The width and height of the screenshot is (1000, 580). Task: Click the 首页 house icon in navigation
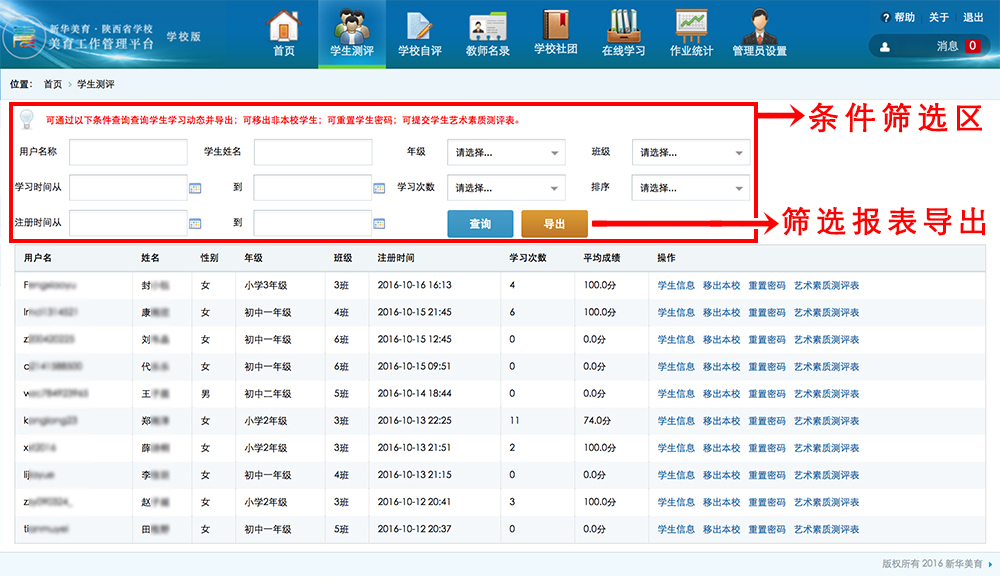(x=284, y=25)
